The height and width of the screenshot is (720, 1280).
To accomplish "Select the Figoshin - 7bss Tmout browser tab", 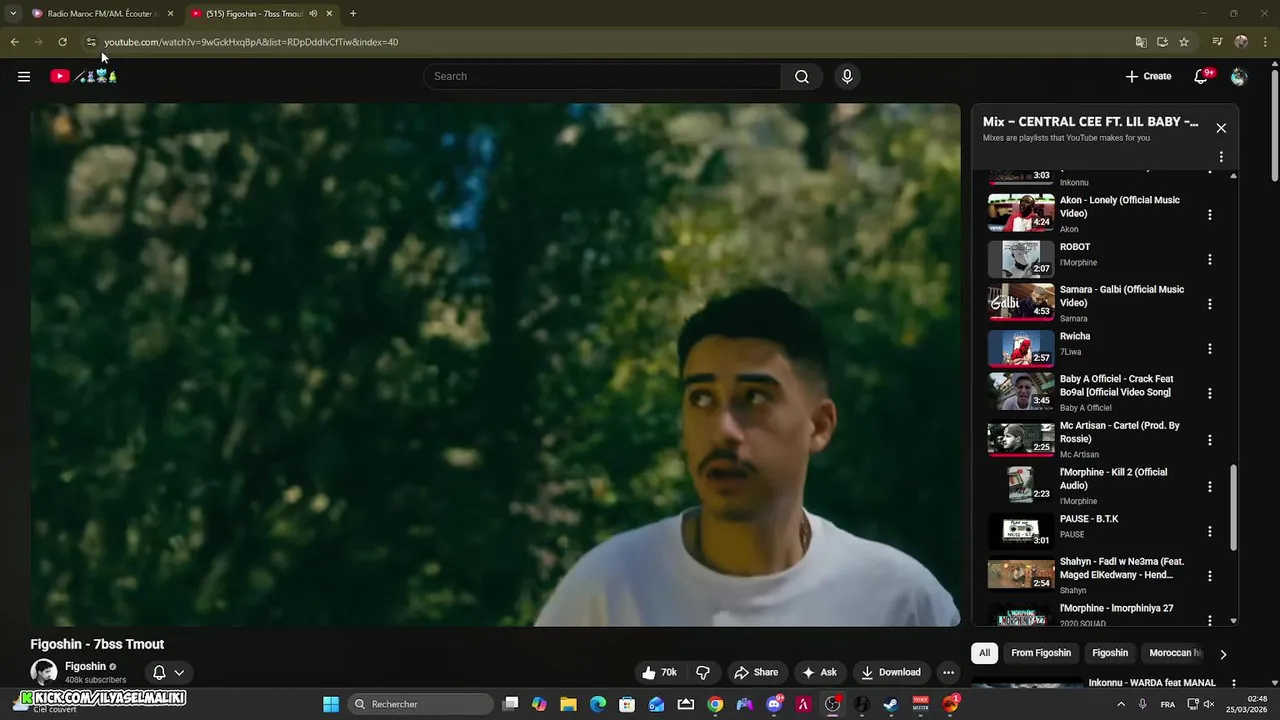I will click(x=262, y=14).
